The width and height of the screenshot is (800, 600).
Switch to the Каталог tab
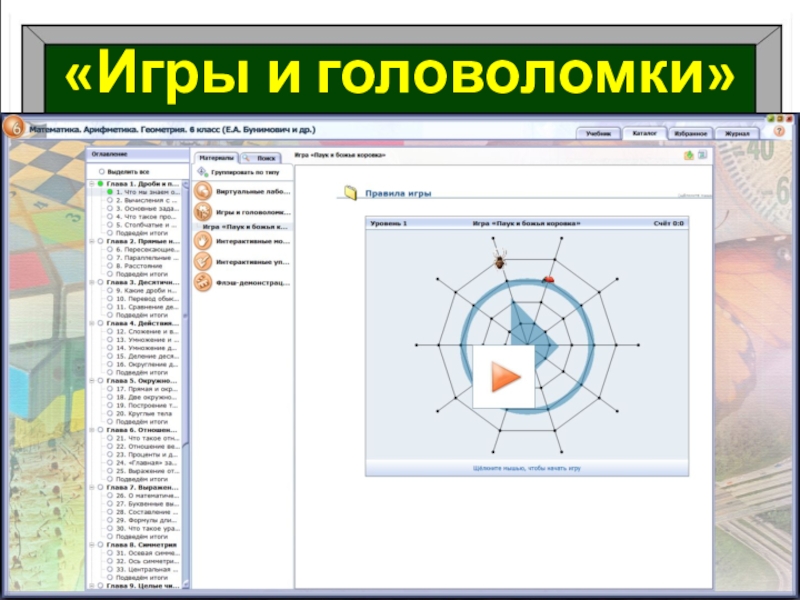point(645,133)
